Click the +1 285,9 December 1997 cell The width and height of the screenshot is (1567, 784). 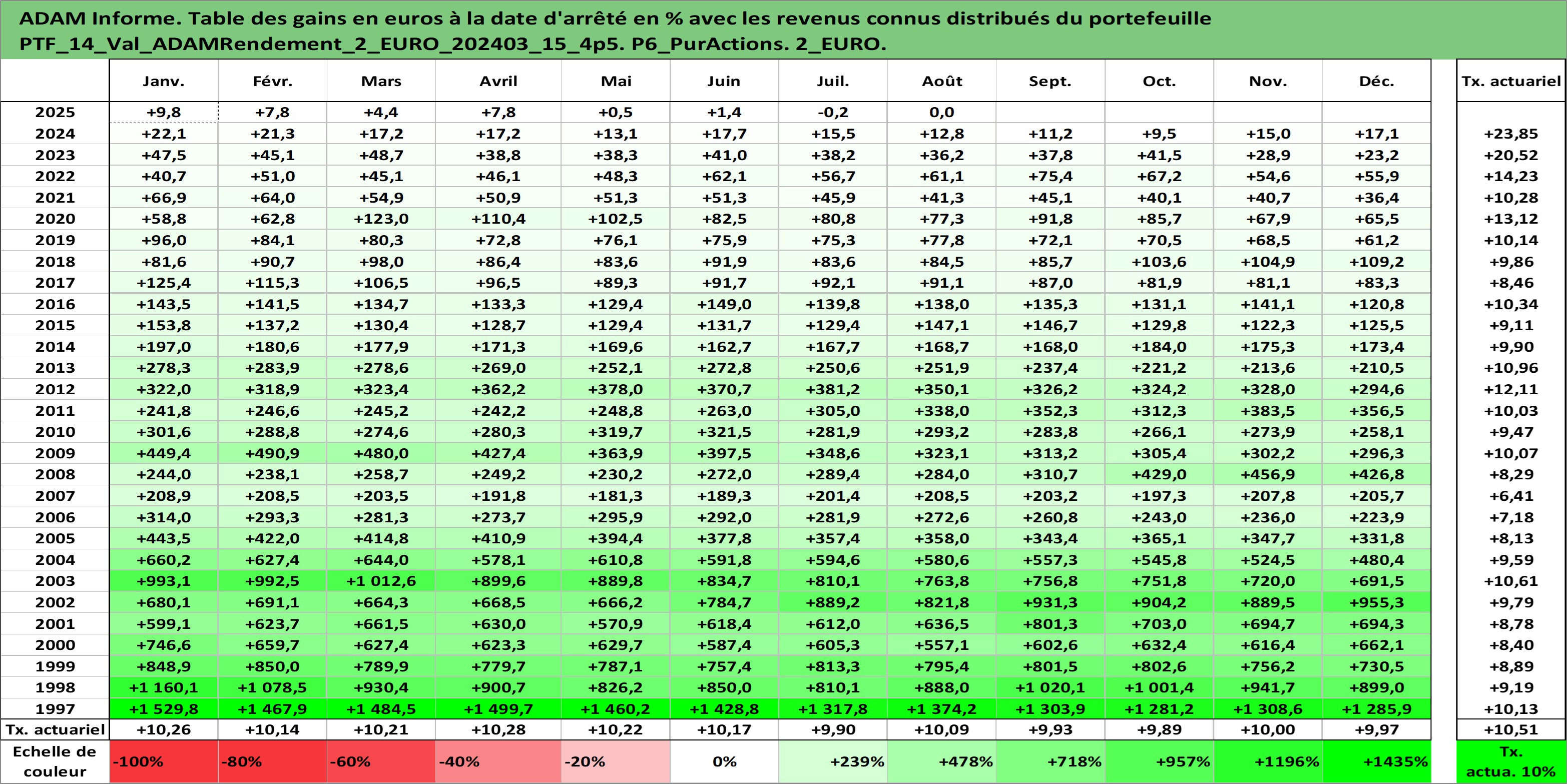coord(1377,708)
